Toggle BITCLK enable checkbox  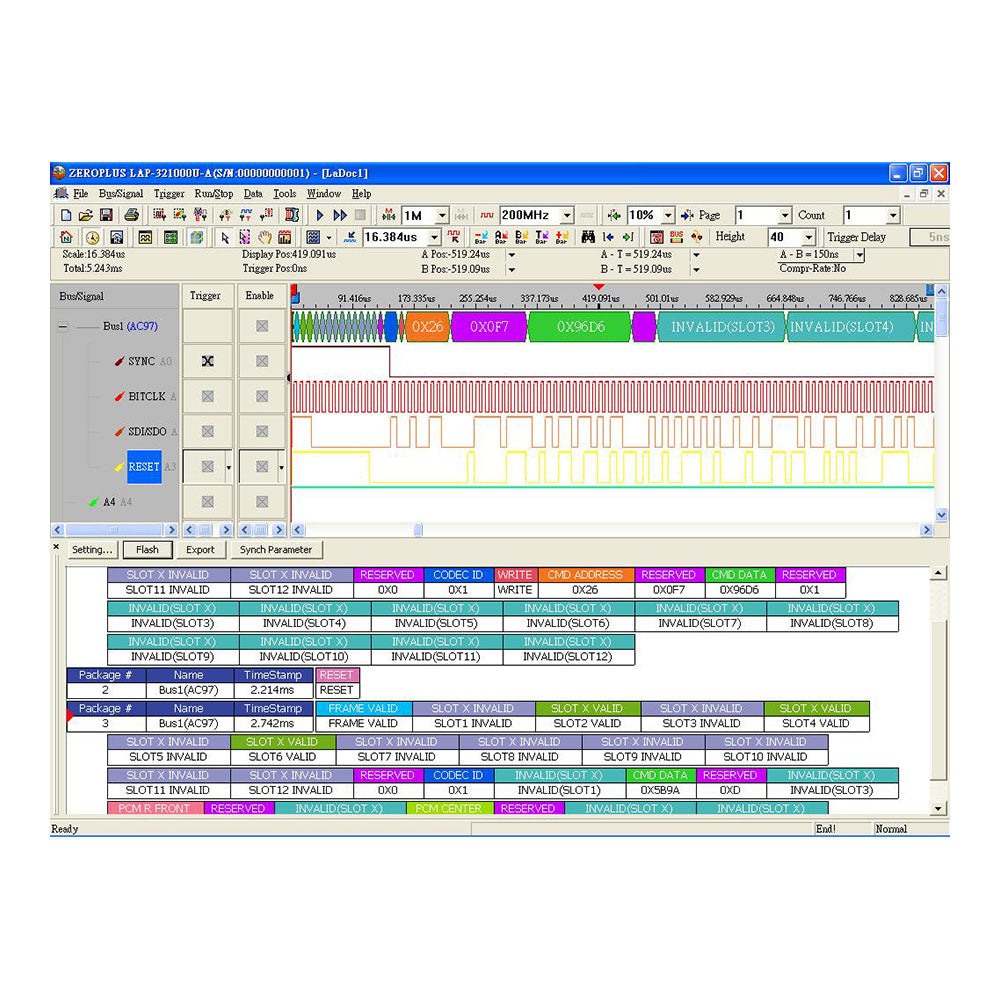point(262,396)
